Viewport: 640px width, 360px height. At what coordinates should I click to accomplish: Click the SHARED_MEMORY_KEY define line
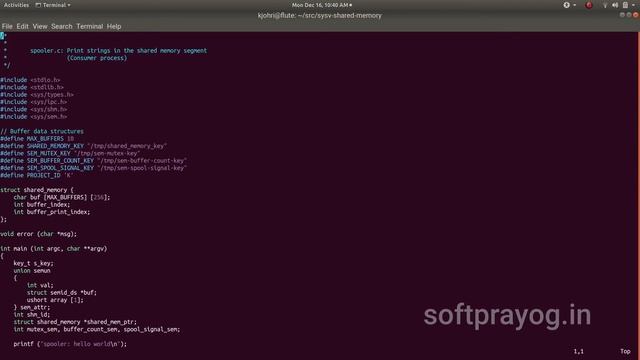point(84,146)
